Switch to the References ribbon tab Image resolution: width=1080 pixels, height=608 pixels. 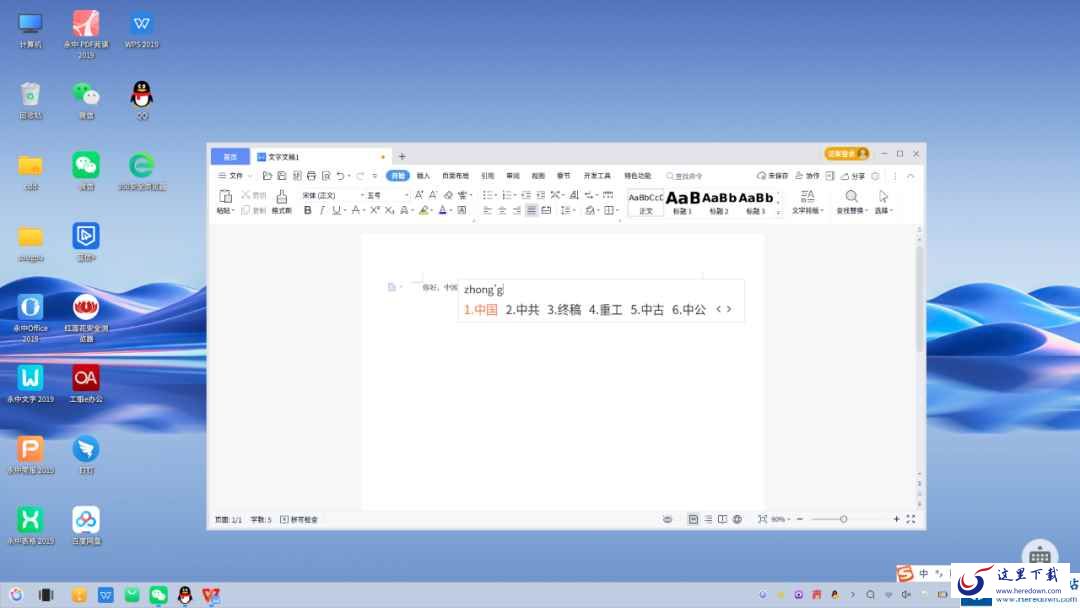[x=488, y=176]
